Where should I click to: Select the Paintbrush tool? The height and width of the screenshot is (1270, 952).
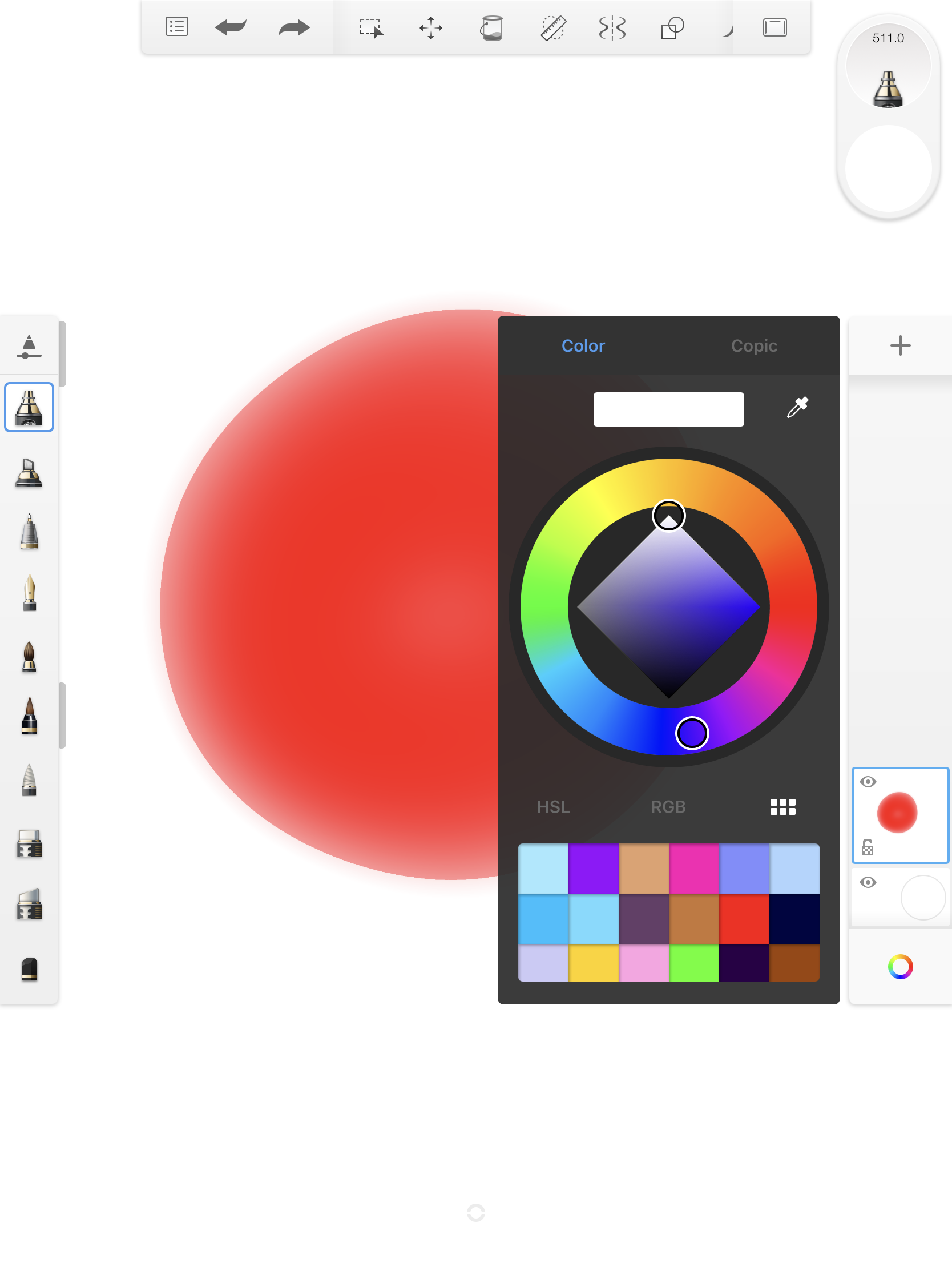[29, 657]
